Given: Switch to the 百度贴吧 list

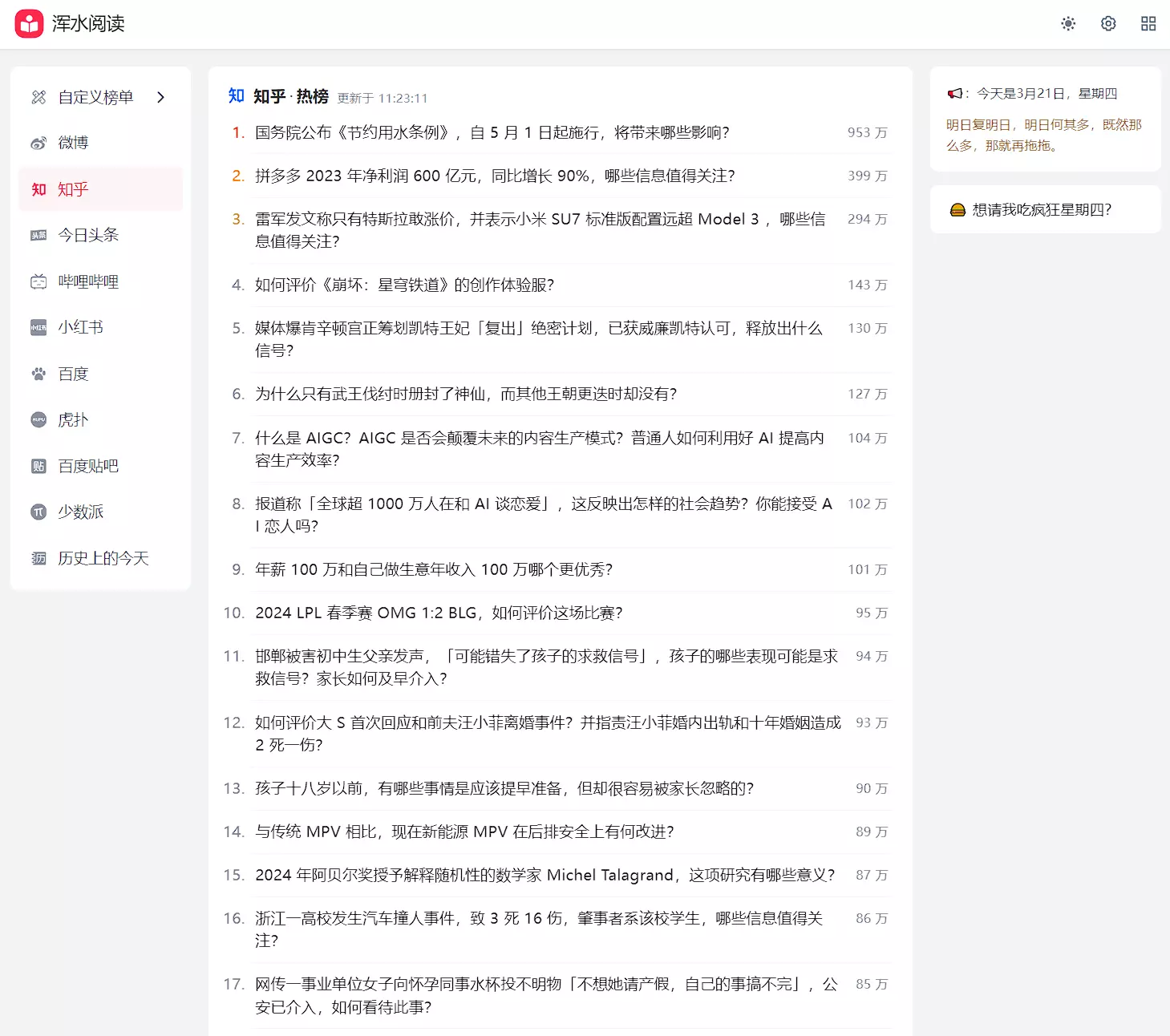Looking at the screenshot, I should pos(88,466).
